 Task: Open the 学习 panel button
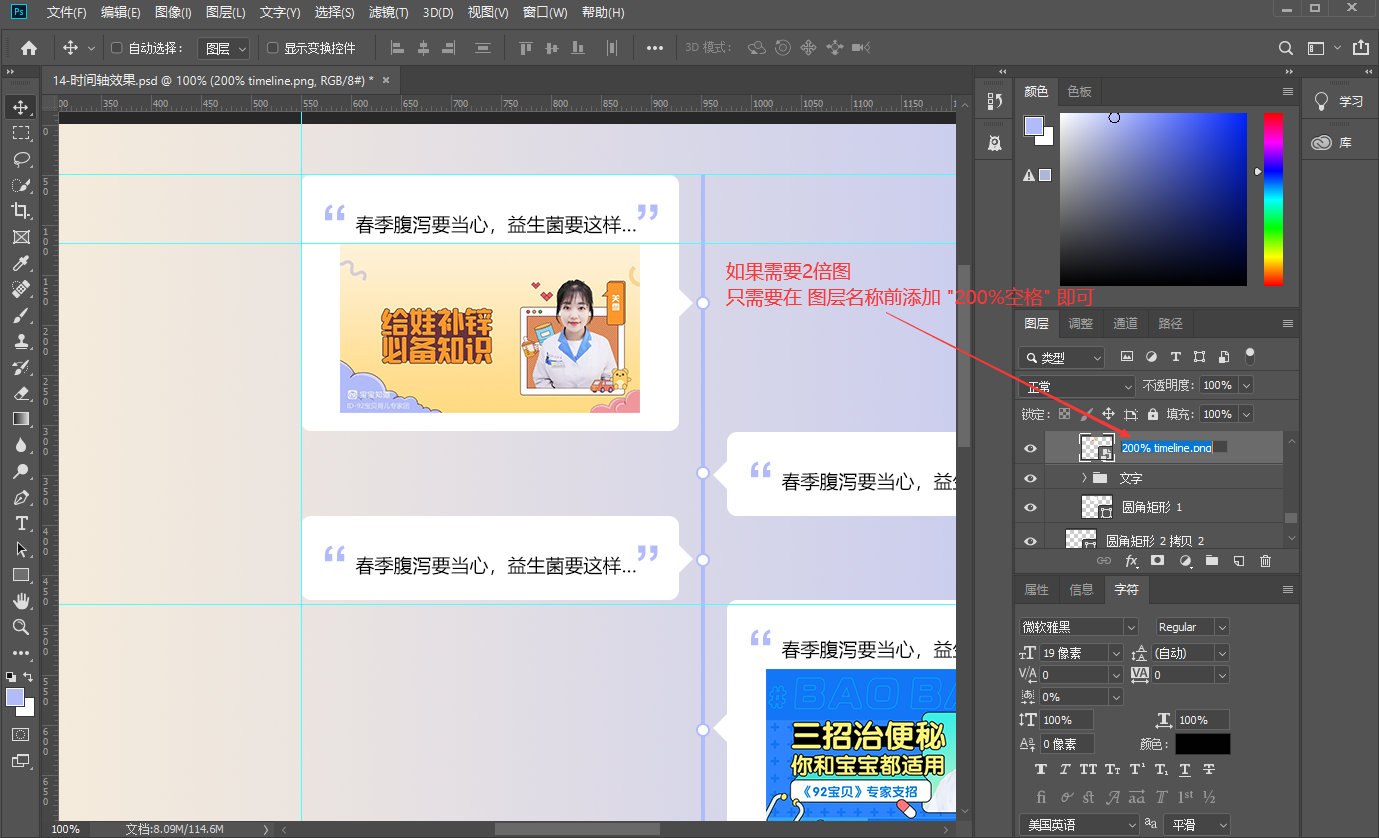pyautogui.click(x=1340, y=102)
